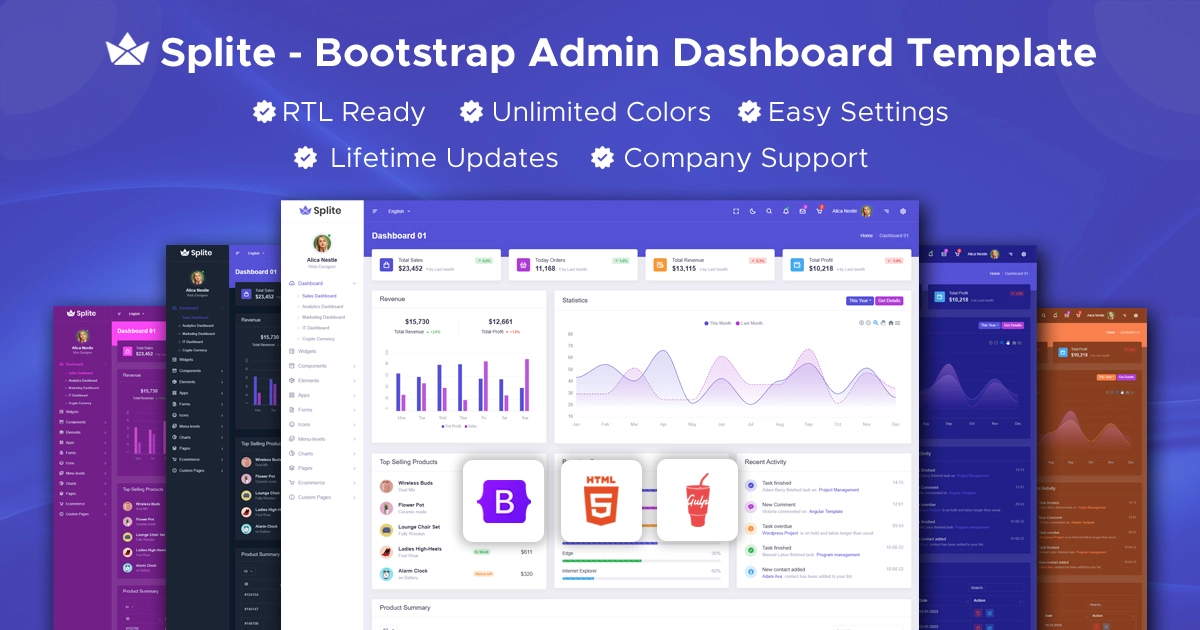Open hamburger menu icon on Statistics chart toolbar
The height and width of the screenshot is (630, 1200).
click(x=897, y=323)
